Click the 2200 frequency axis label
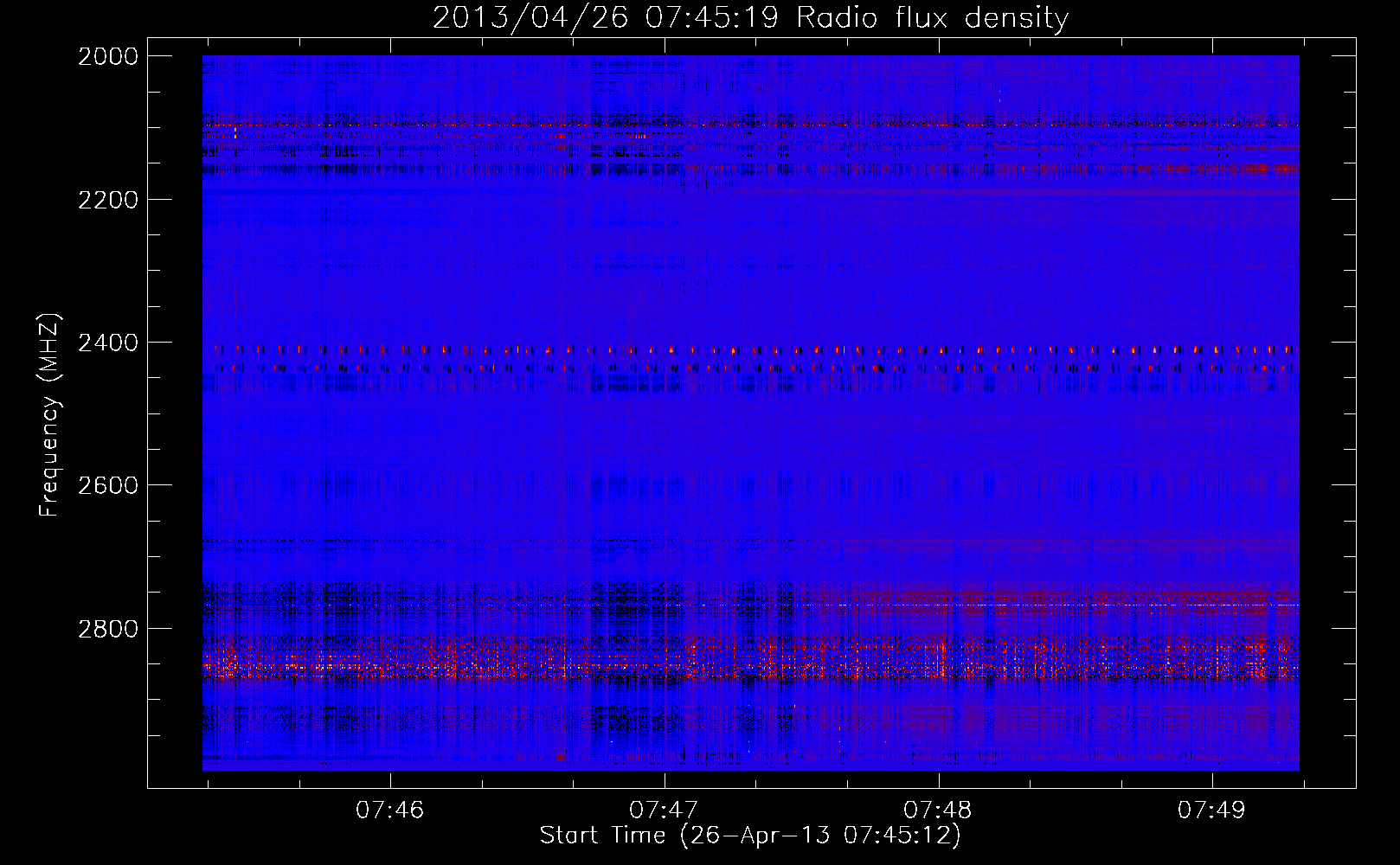The height and width of the screenshot is (865, 1400). click(107, 200)
